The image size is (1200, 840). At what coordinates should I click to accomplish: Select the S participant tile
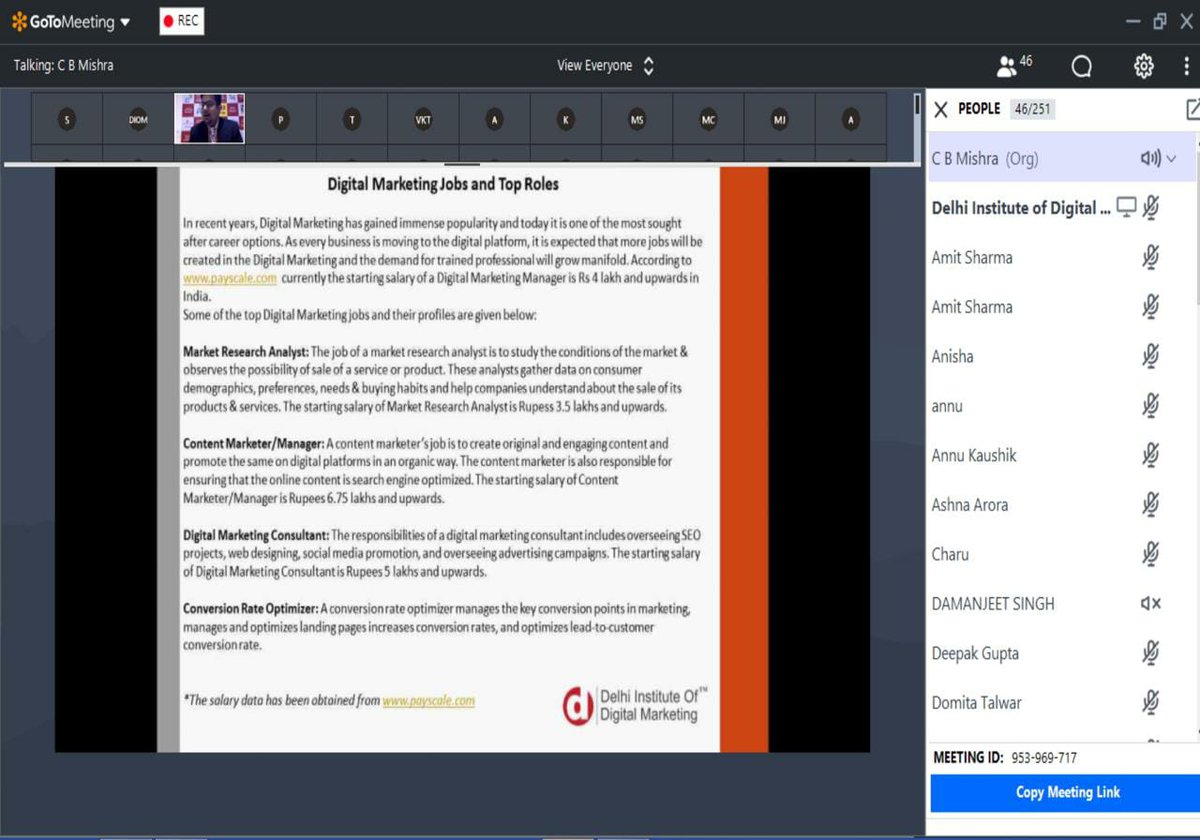(x=67, y=119)
